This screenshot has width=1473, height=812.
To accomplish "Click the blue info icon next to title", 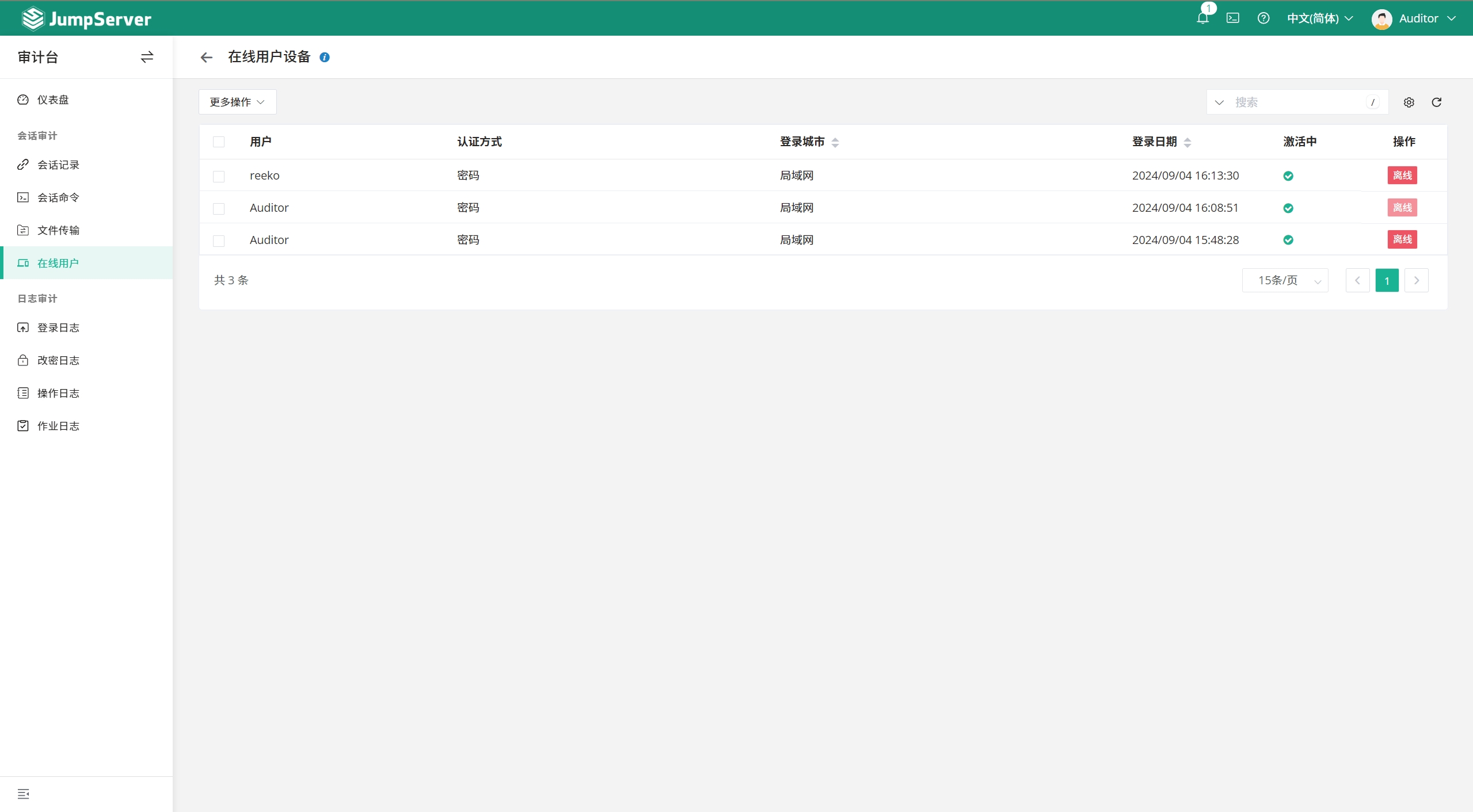I will coord(325,57).
